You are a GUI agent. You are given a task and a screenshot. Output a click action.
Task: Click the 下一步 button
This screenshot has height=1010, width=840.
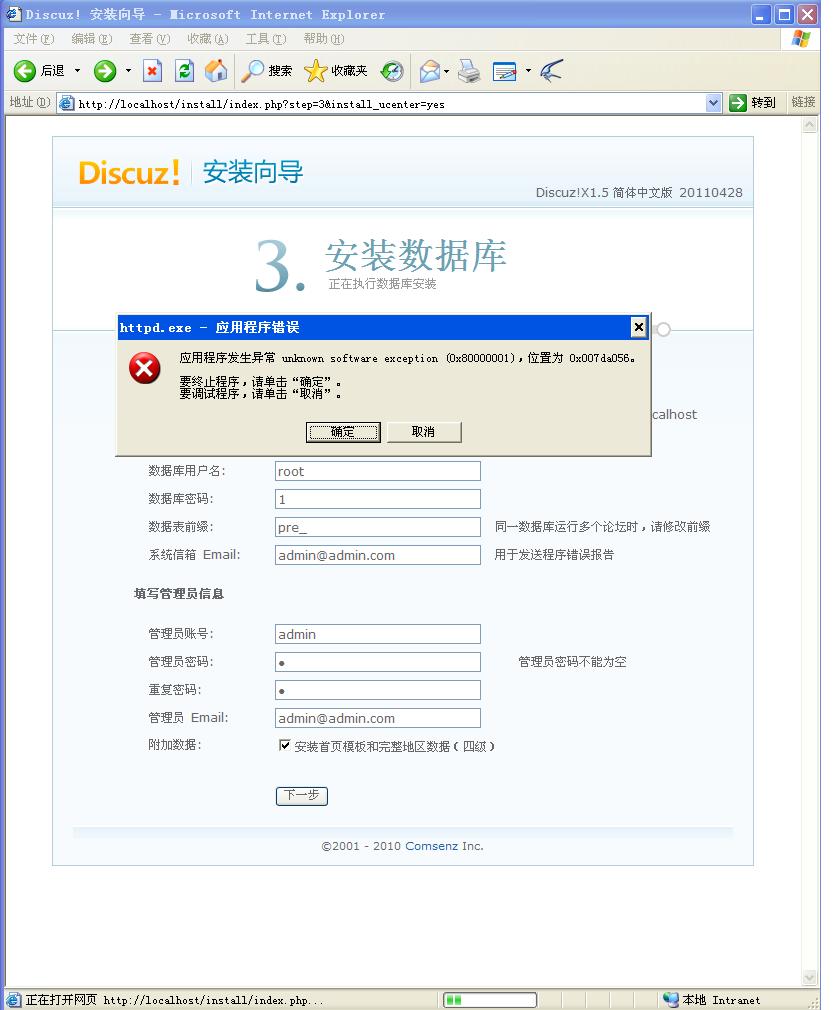click(301, 796)
